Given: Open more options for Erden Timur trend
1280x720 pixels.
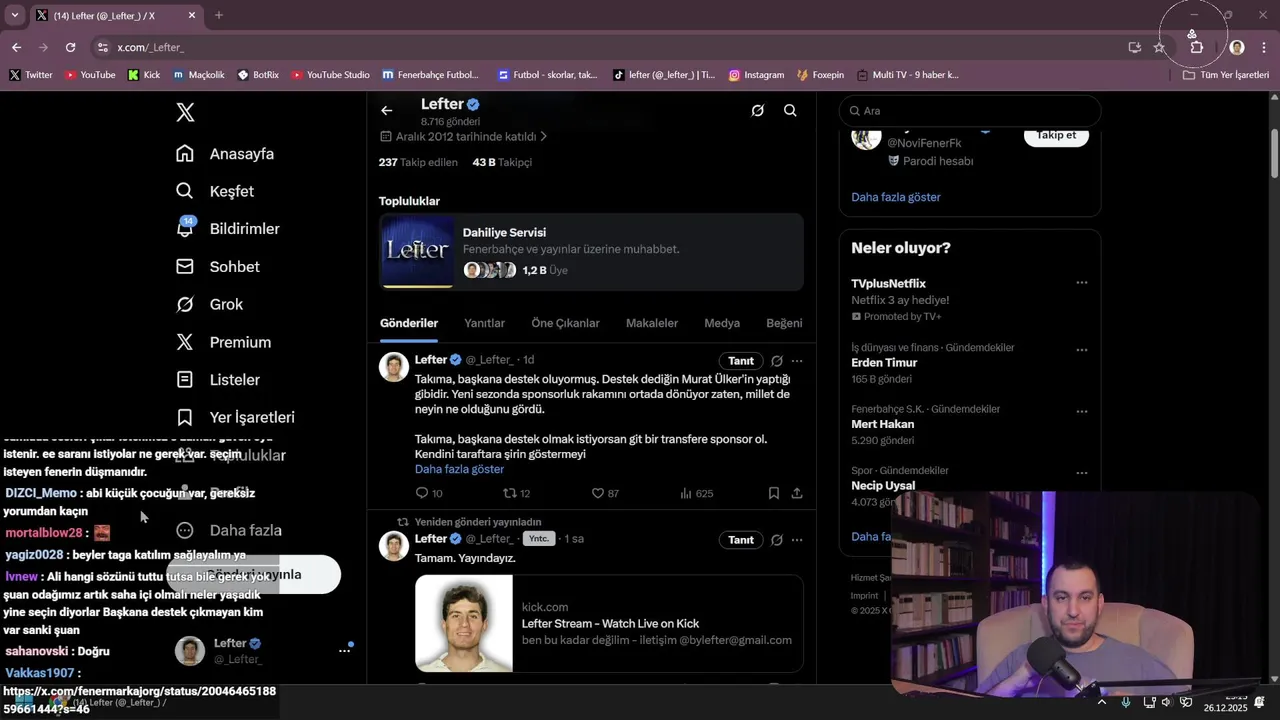Looking at the screenshot, I should [x=1082, y=350].
